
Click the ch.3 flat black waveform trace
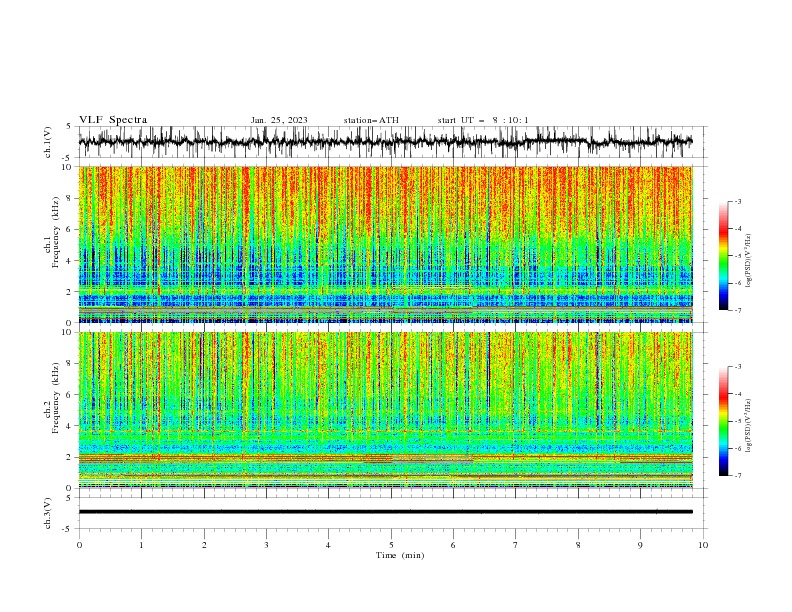[385, 512]
